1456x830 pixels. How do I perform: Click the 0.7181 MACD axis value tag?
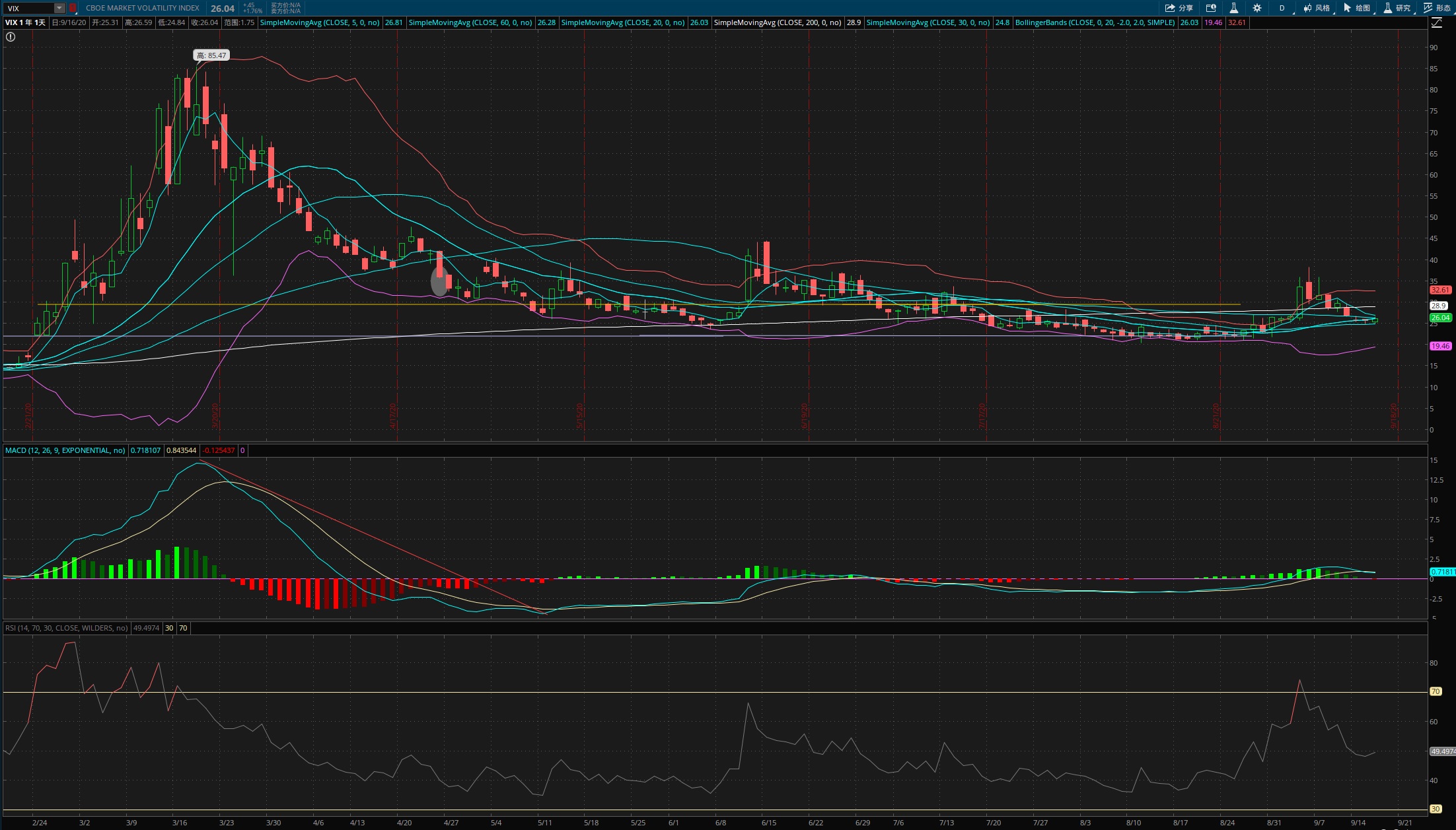(1442, 572)
